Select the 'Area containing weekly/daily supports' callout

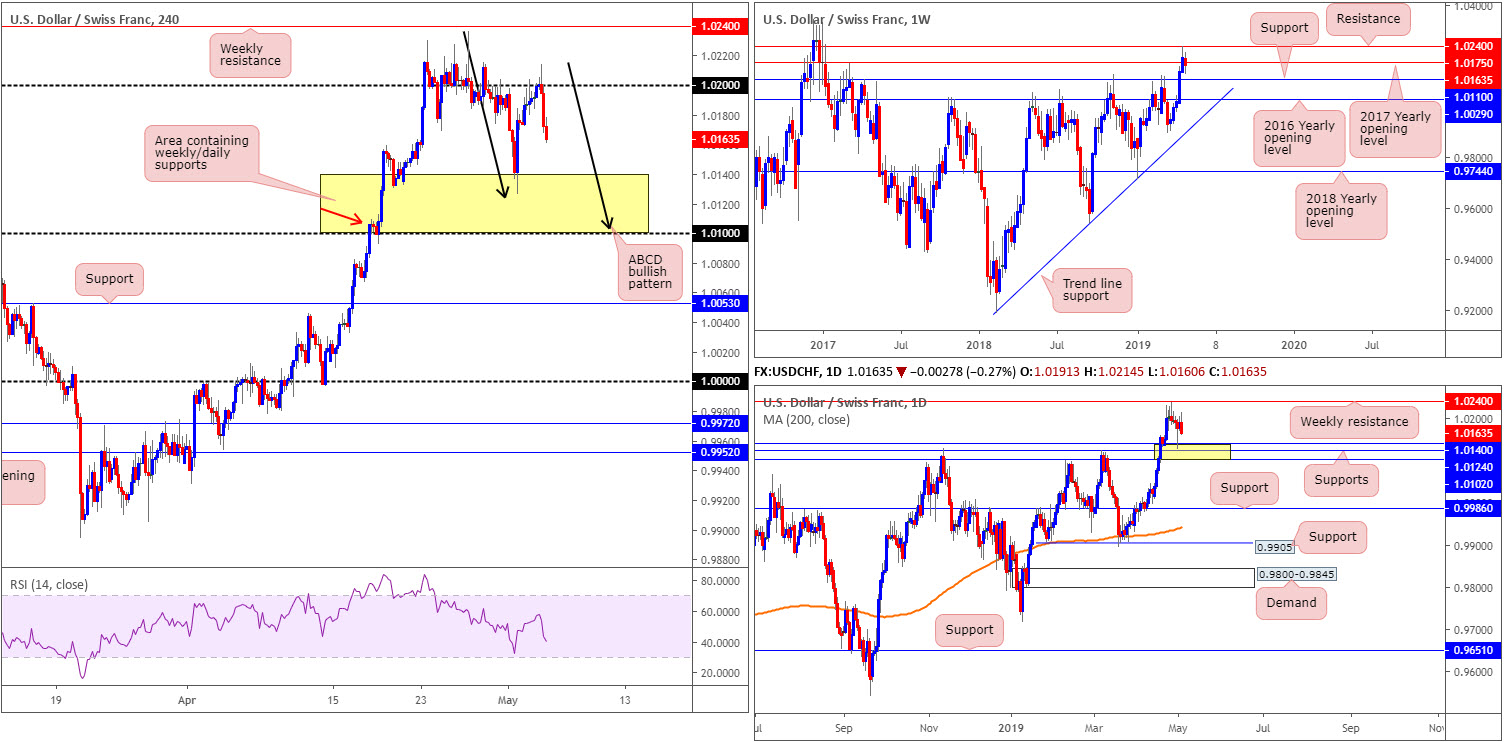202,152
